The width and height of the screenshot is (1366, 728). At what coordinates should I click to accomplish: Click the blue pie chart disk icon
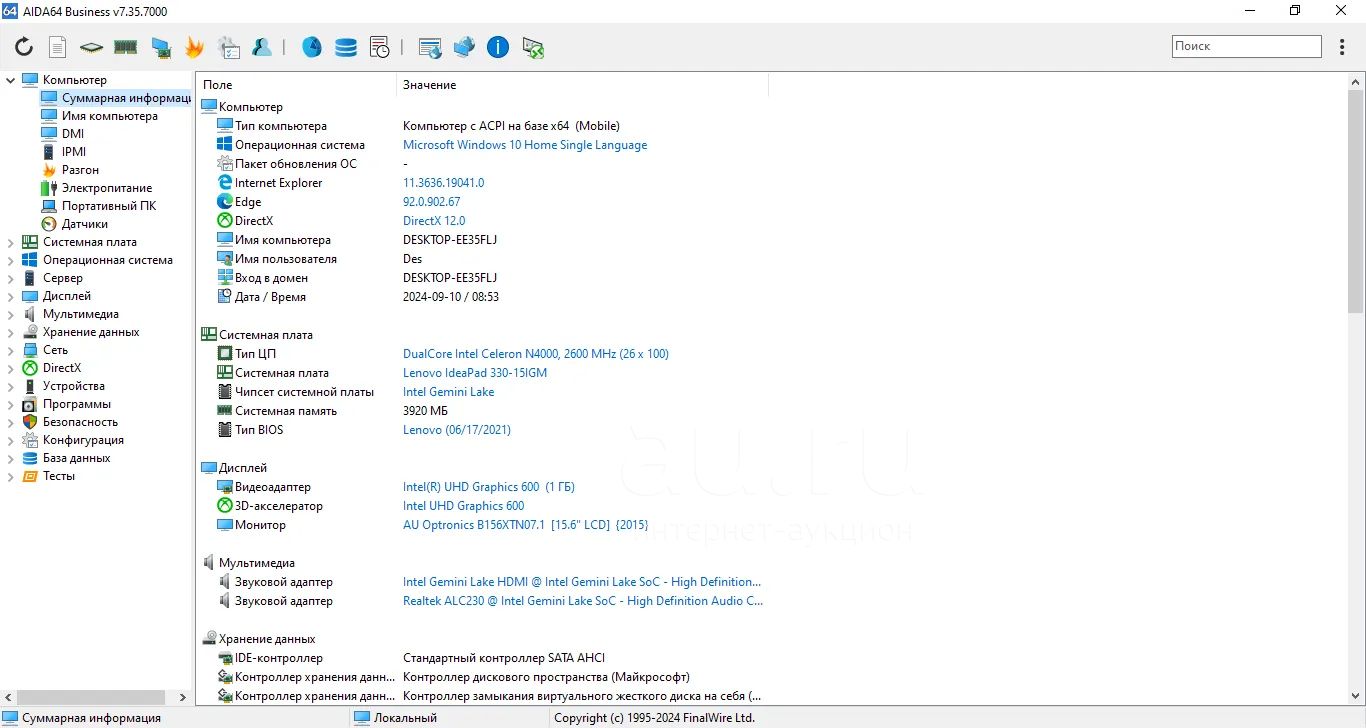[312, 47]
